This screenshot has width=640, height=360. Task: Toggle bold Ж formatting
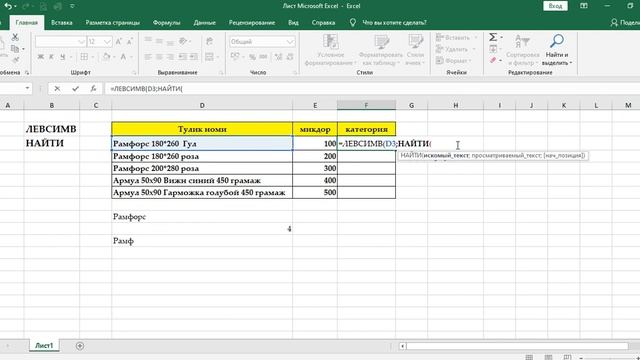[41, 57]
